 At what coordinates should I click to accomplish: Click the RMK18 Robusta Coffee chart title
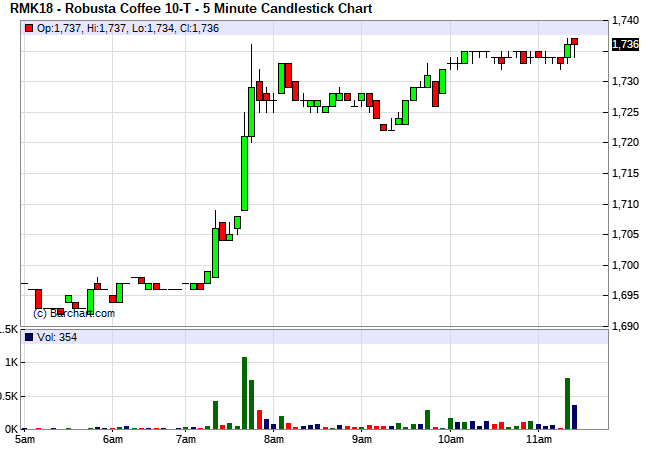point(191,9)
